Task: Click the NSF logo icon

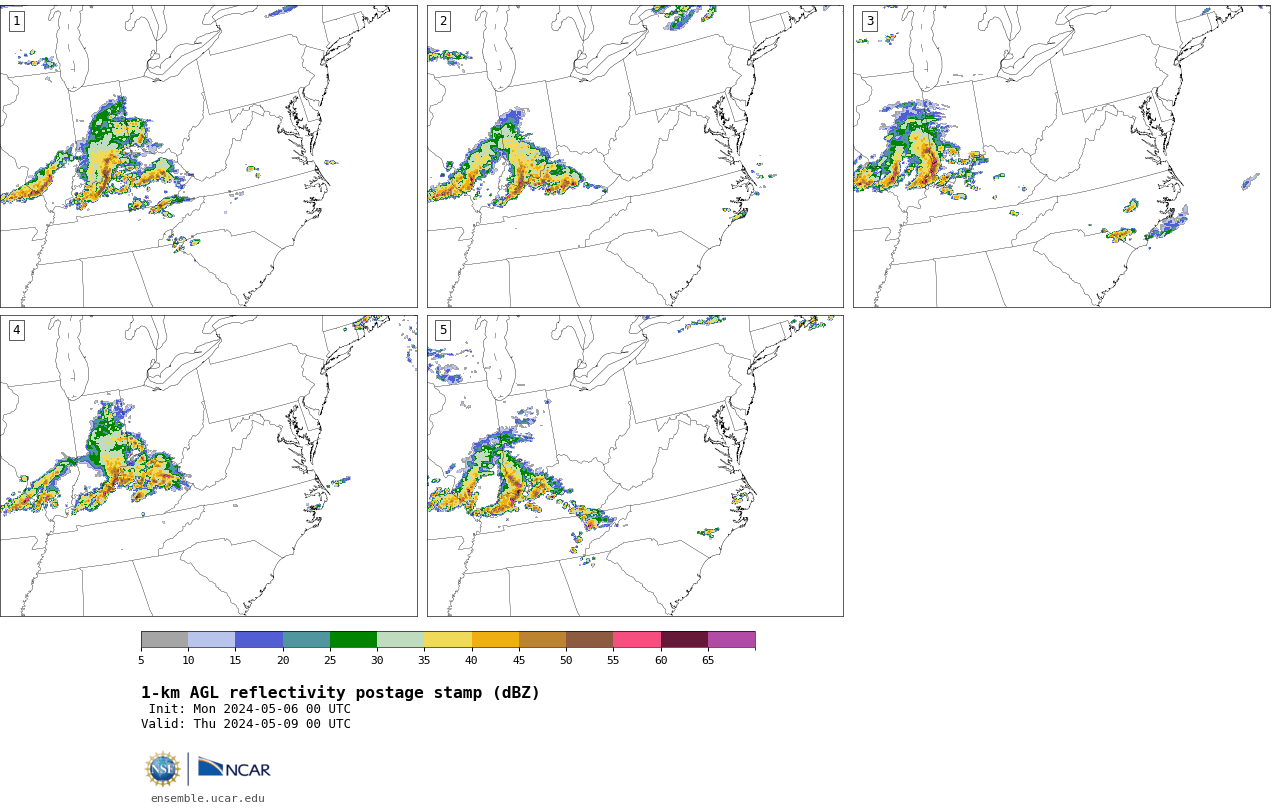Action: coord(163,769)
